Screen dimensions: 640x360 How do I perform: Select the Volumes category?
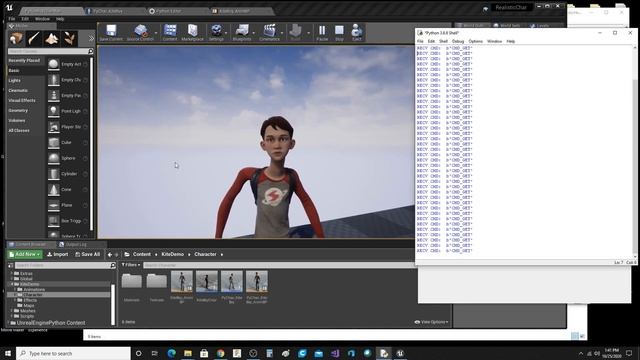[x=17, y=120]
